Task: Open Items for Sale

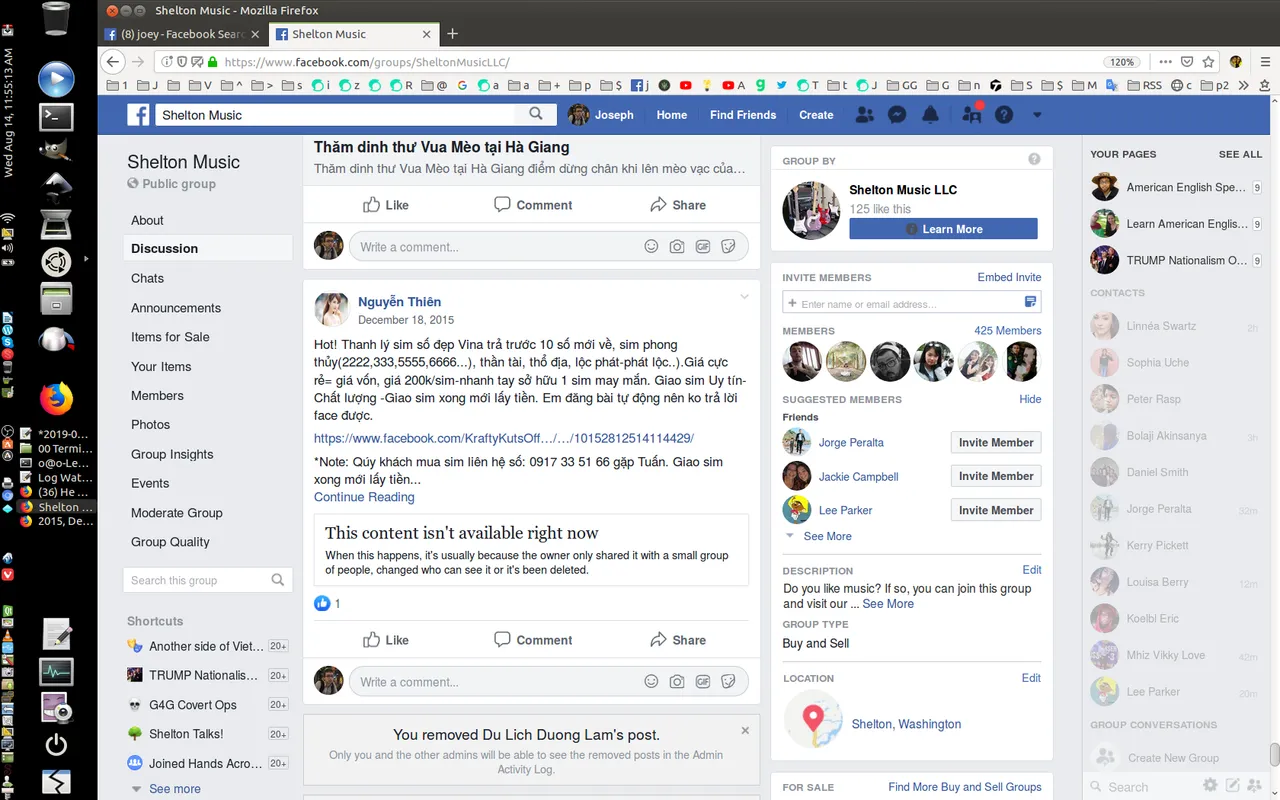Action: pyautogui.click(x=170, y=337)
